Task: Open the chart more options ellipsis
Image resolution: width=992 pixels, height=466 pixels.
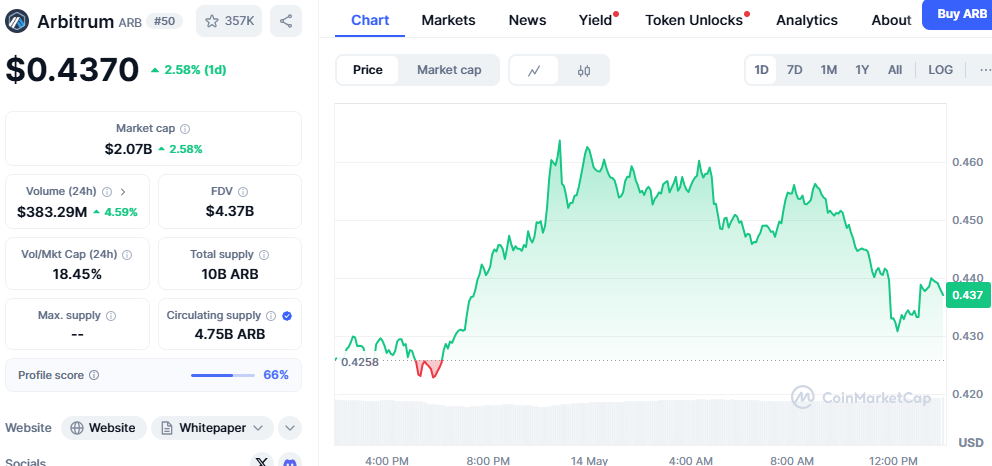Action: click(x=984, y=70)
